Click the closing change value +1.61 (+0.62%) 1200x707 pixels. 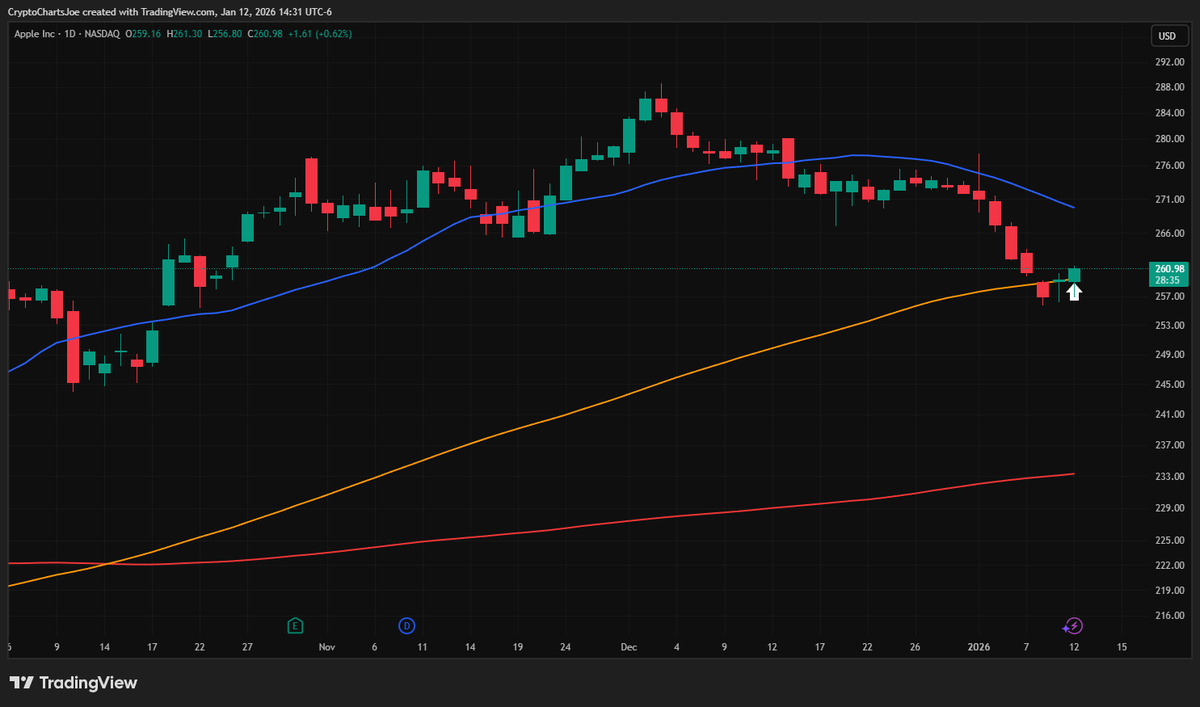[x=322, y=33]
